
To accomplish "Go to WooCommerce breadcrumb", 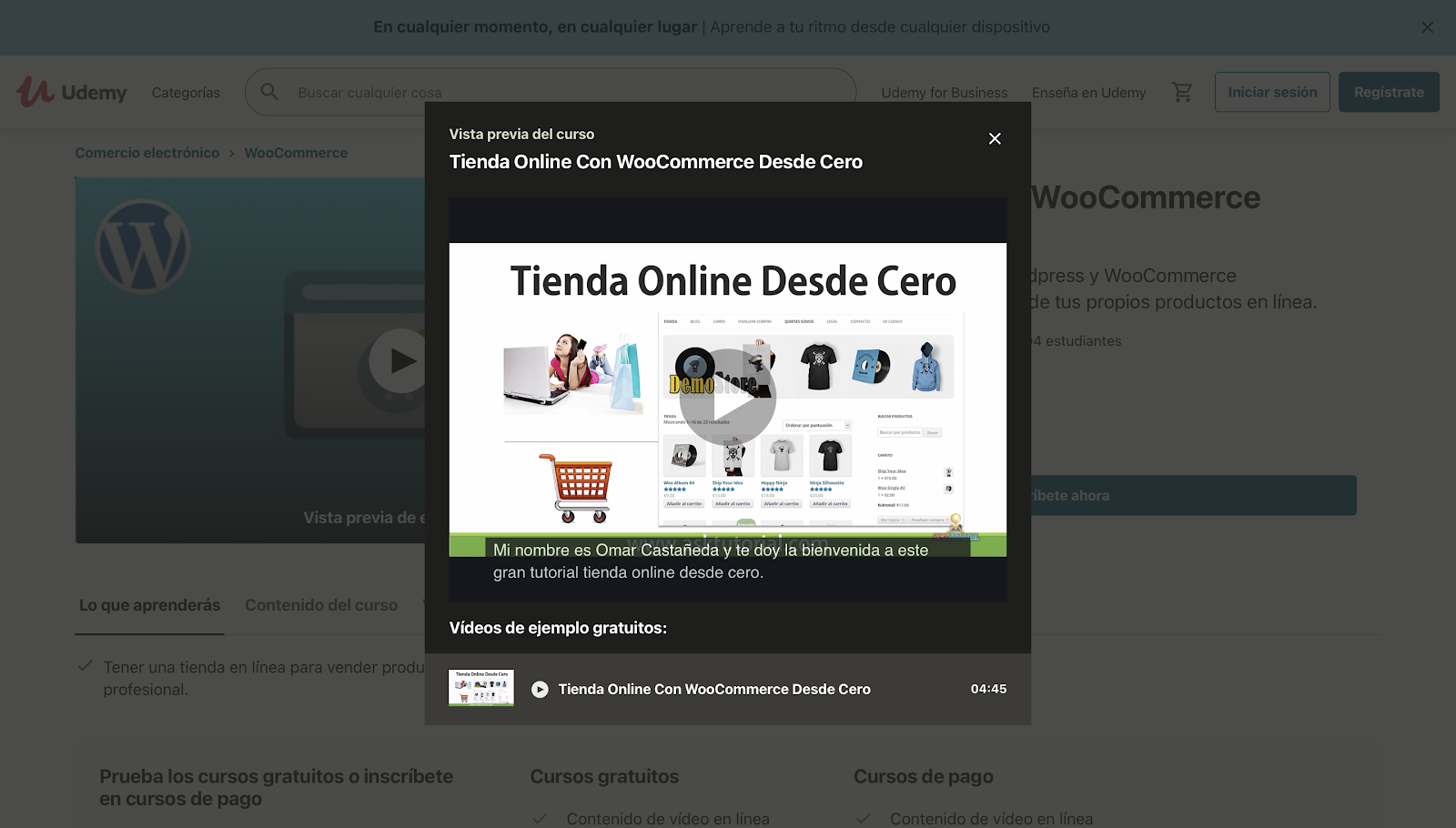I will pos(296,153).
